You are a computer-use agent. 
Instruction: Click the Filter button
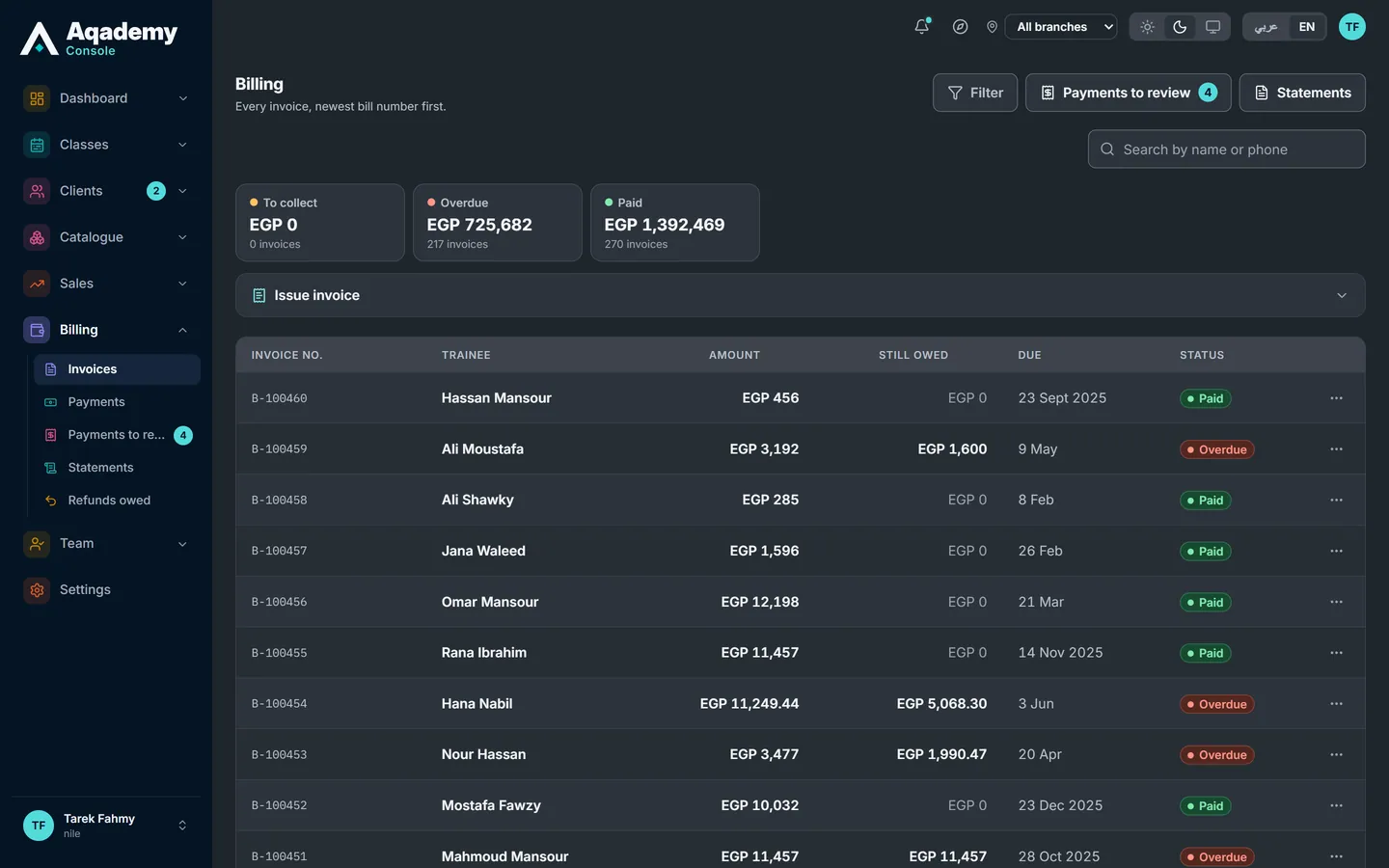[x=975, y=93]
